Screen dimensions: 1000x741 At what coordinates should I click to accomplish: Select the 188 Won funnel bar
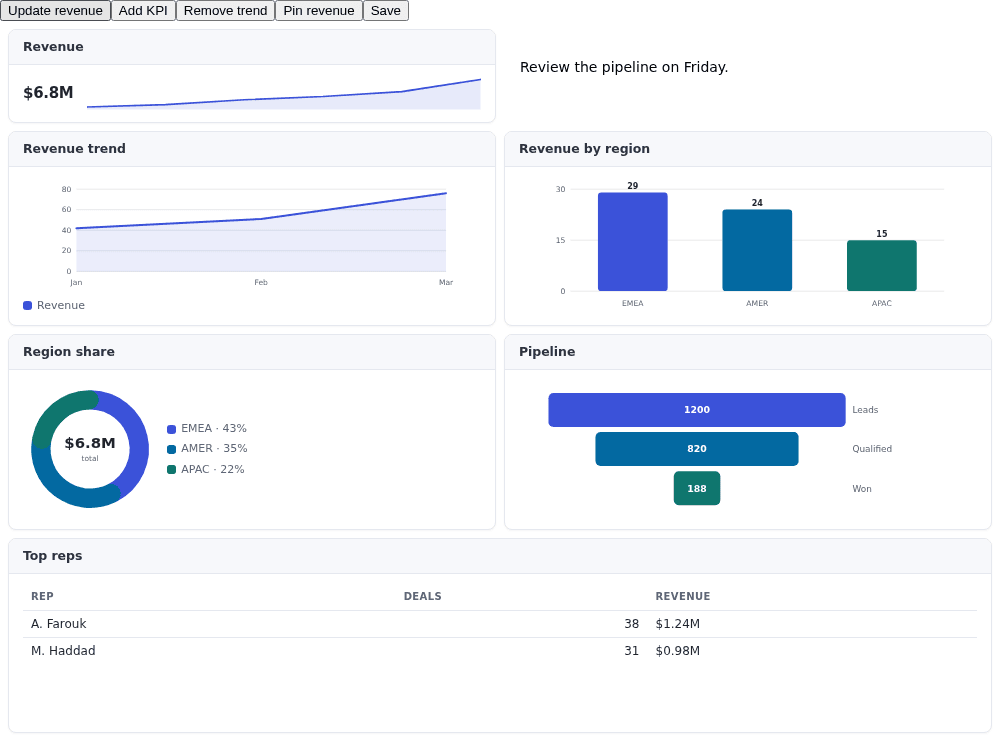point(697,488)
